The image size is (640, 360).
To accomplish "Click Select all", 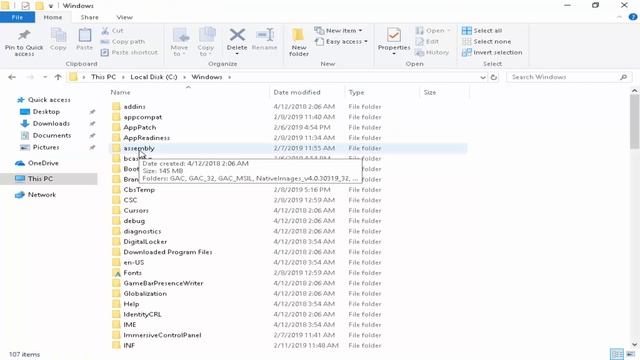I will pyautogui.click(x=482, y=31).
